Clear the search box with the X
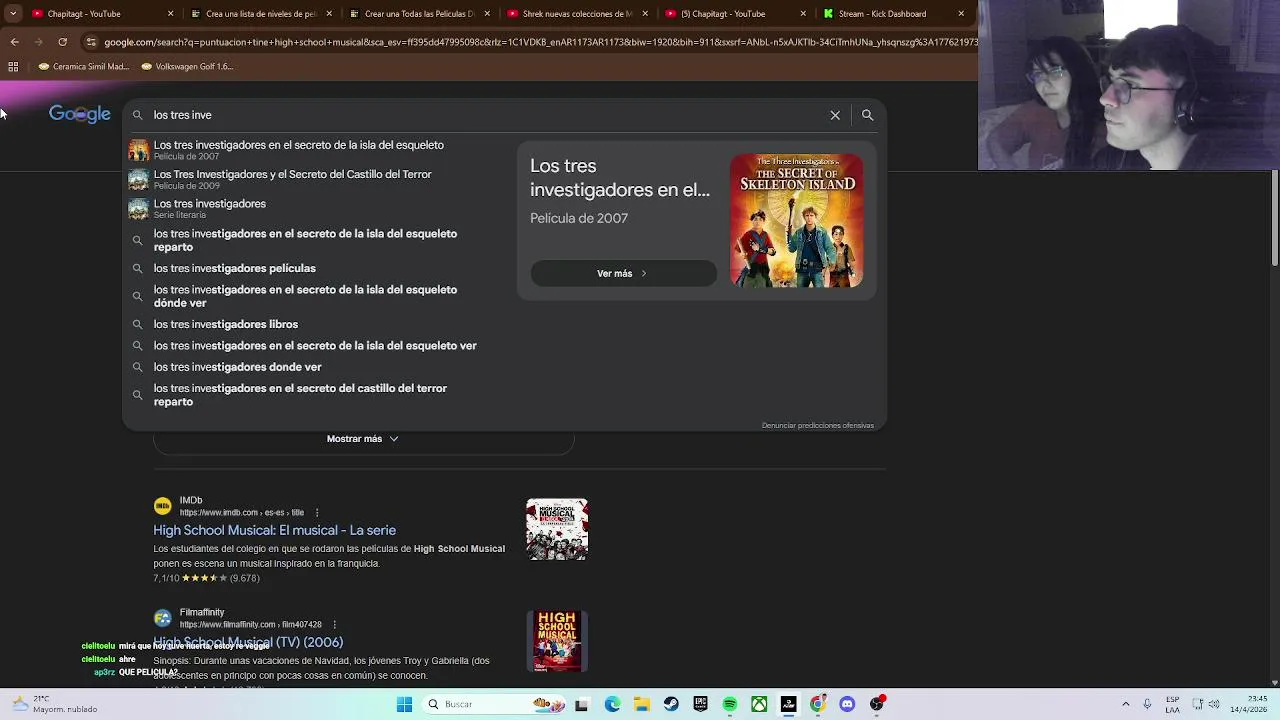 [x=835, y=115]
